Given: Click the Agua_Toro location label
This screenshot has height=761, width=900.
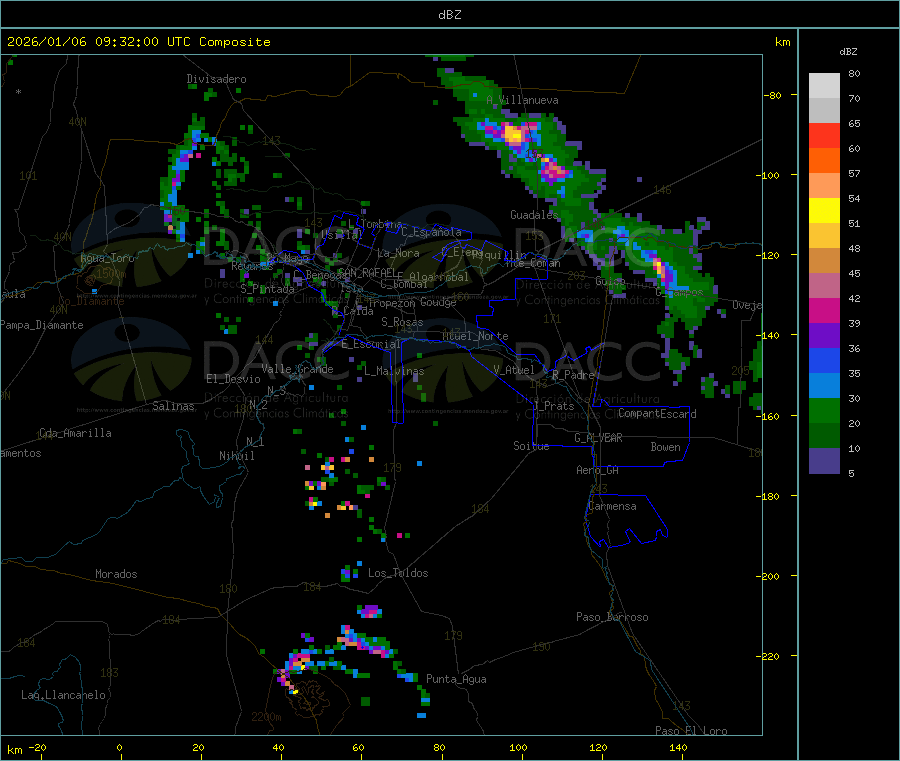Looking at the screenshot, I should click(x=107, y=258).
